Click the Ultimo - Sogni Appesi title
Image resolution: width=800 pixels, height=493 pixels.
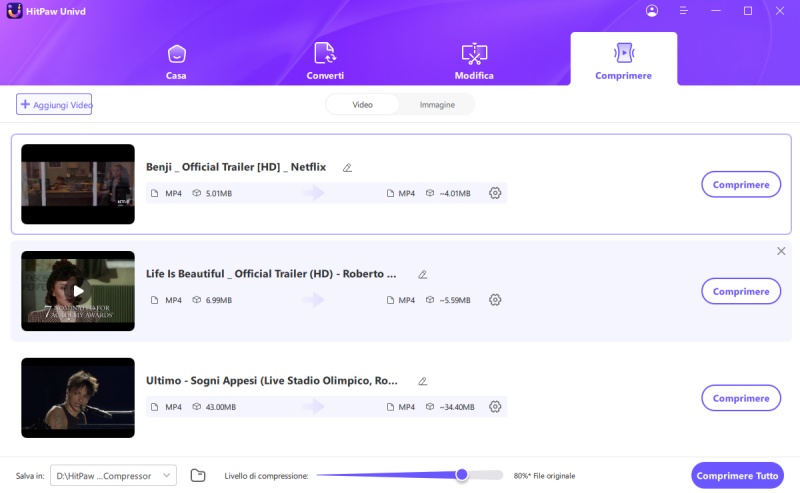click(271, 381)
